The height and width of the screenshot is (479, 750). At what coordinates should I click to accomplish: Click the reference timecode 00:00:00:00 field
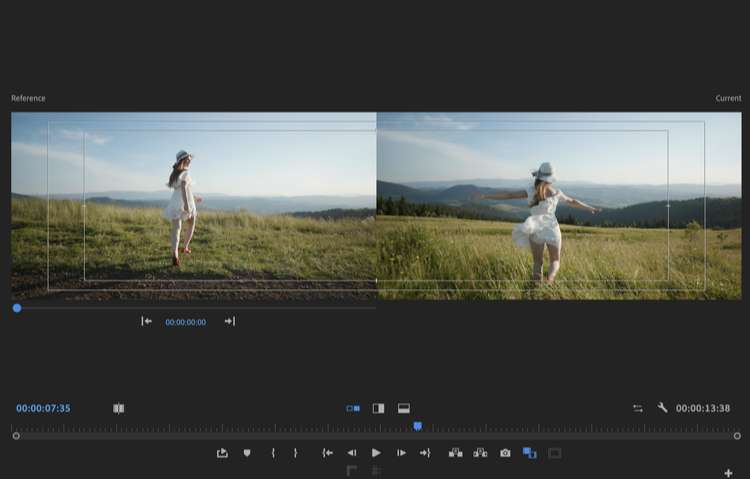[x=186, y=322]
